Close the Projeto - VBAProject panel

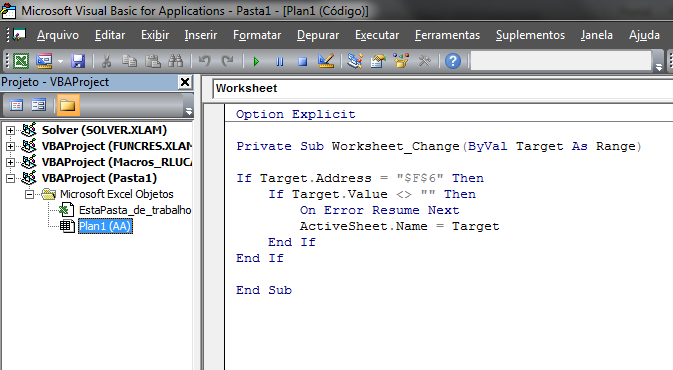(185, 82)
